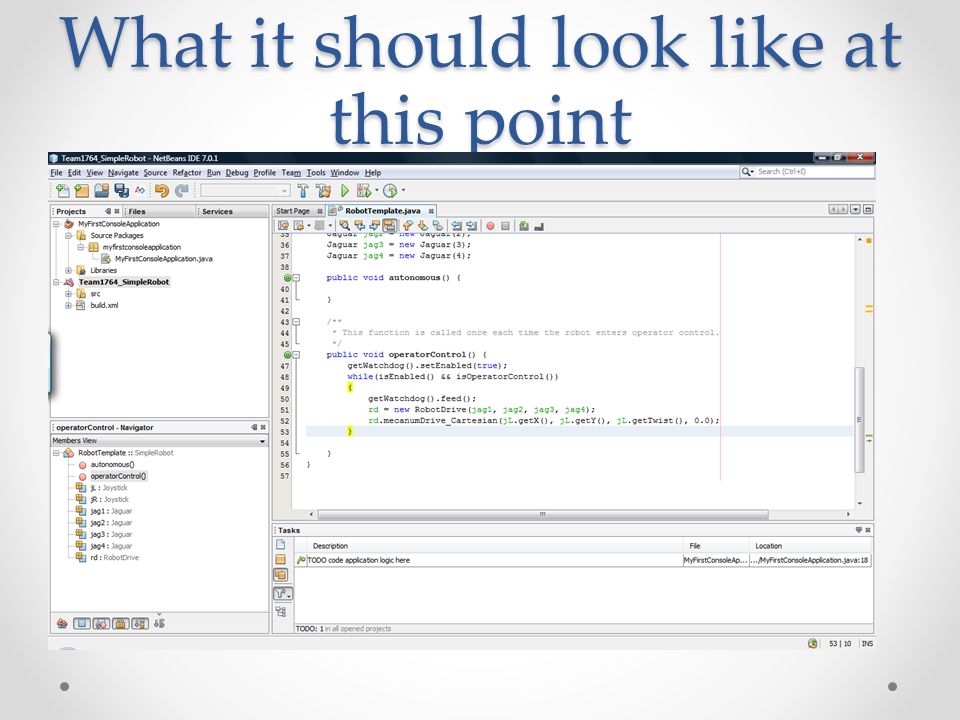Click the Navigator sort members icon
This screenshot has width=960, height=720.
point(159,623)
